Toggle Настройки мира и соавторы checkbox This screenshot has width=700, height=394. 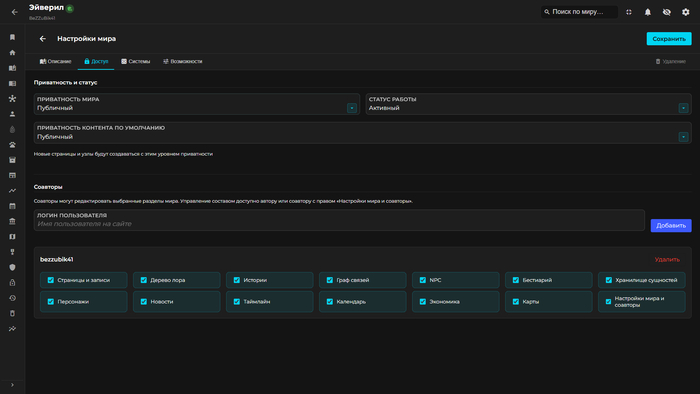tap(608, 302)
